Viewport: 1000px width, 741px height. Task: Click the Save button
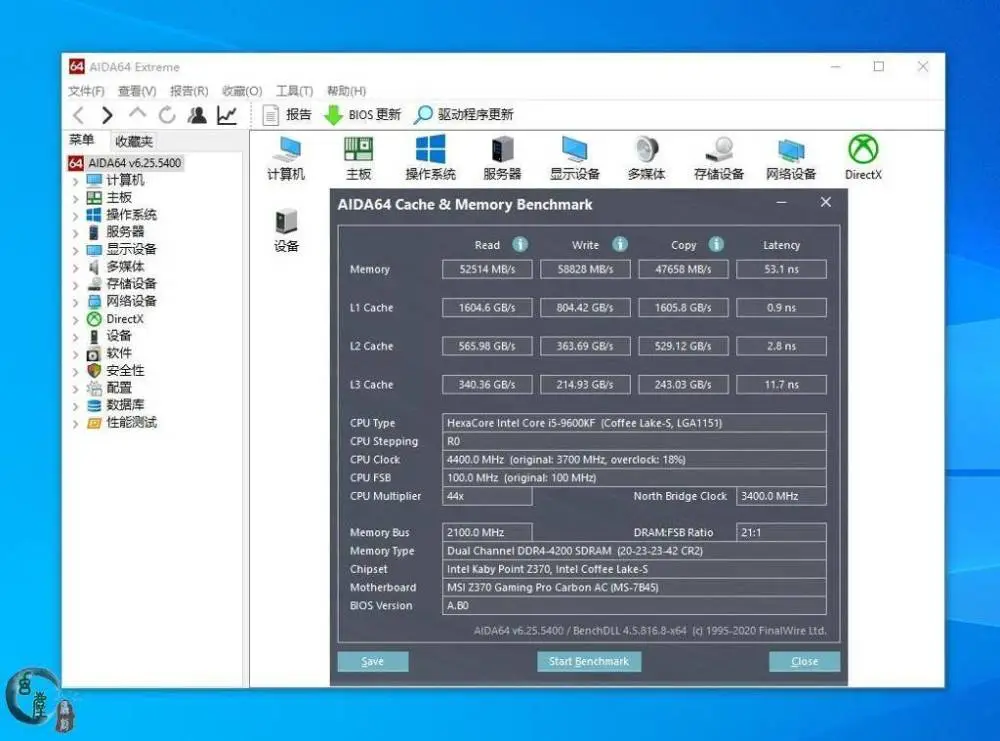coord(373,661)
